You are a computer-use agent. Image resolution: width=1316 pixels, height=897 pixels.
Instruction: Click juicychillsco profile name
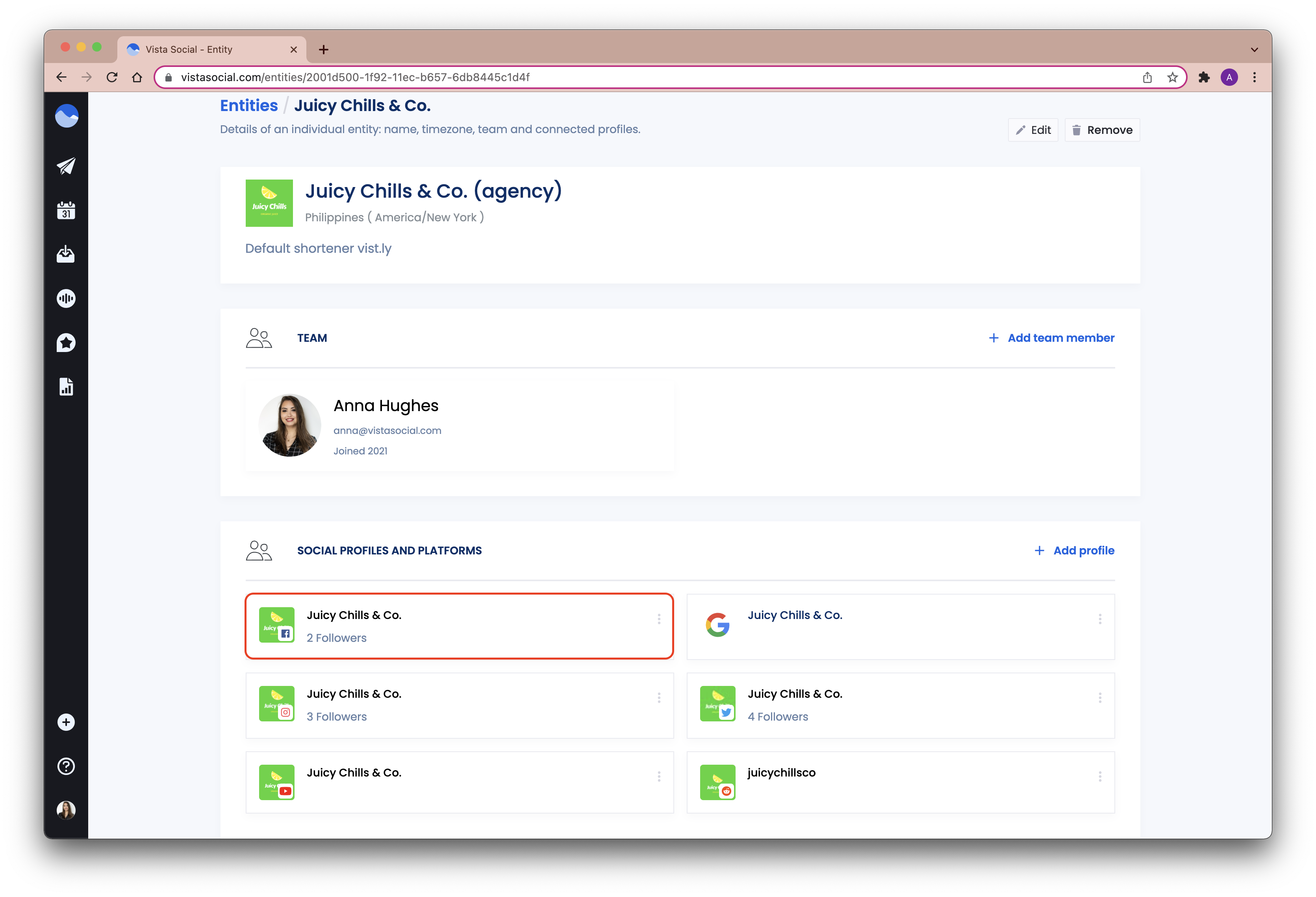pos(781,773)
